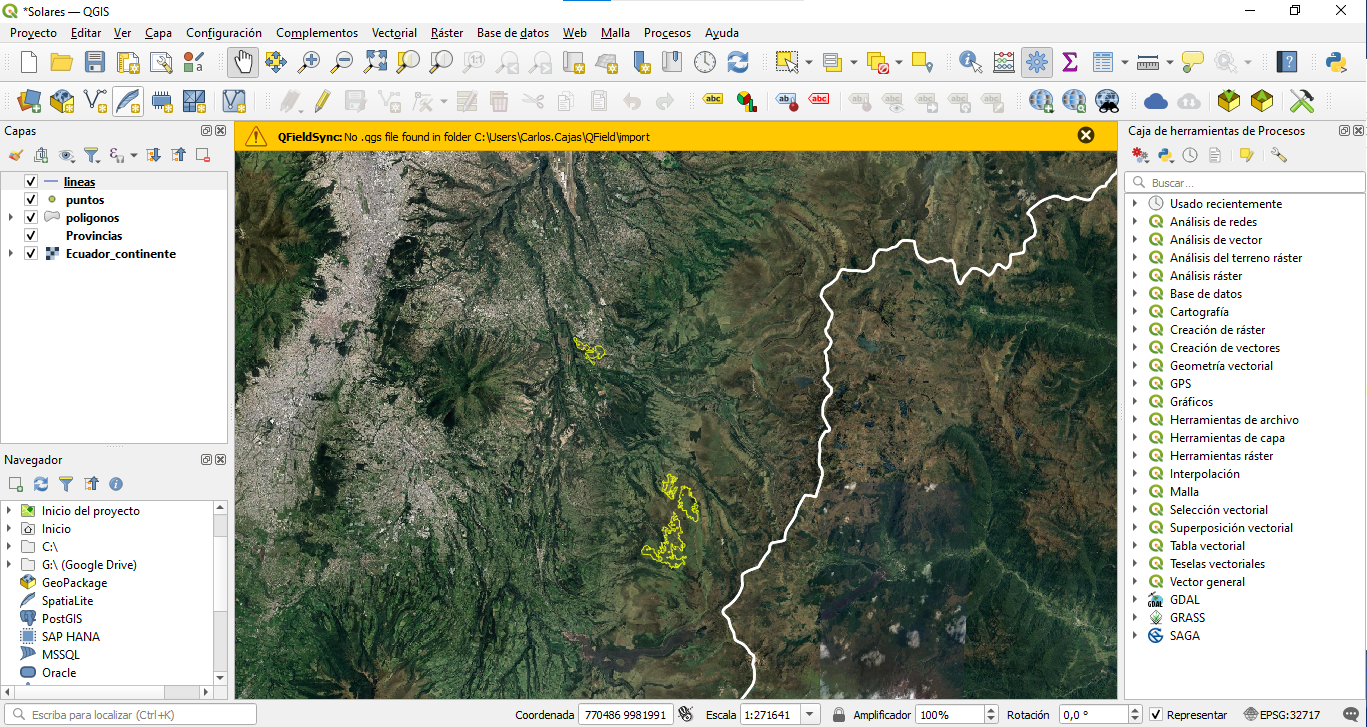Click the Rotación stepper arrows
The width and height of the screenshot is (1367, 727).
click(x=1133, y=715)
